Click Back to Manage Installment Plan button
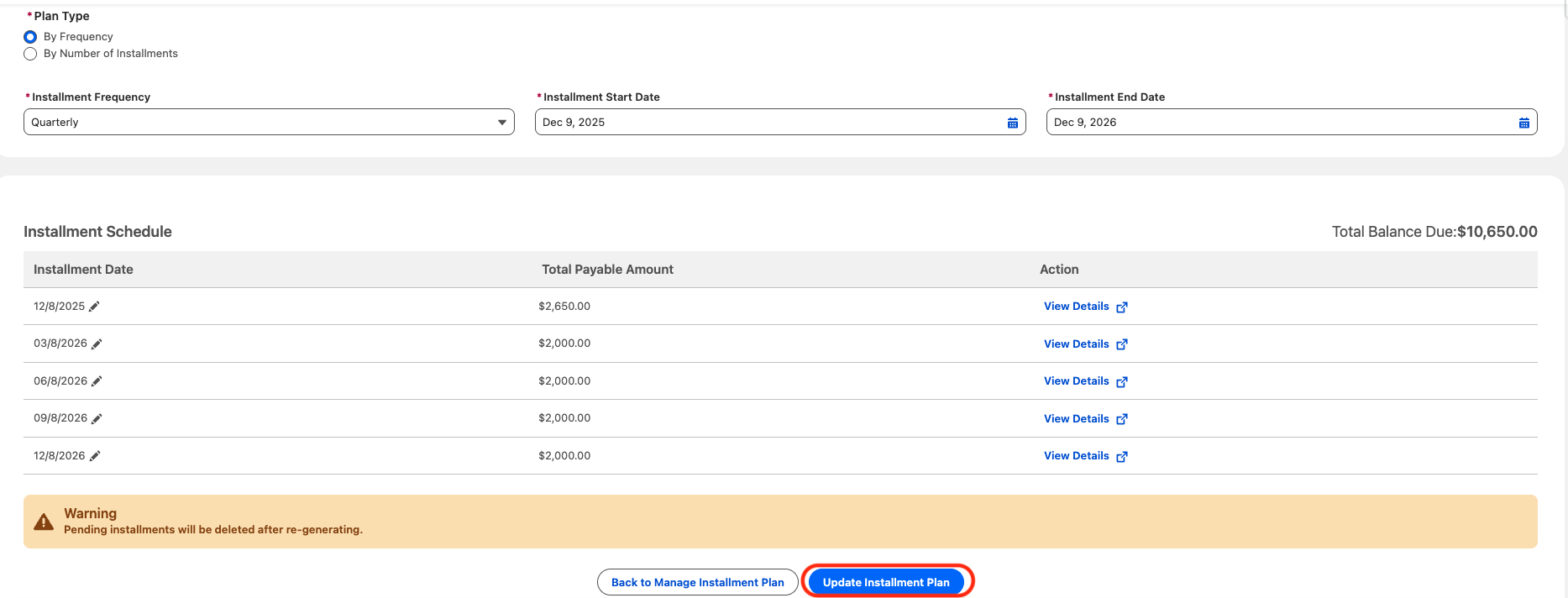 (x=697, y=582)
